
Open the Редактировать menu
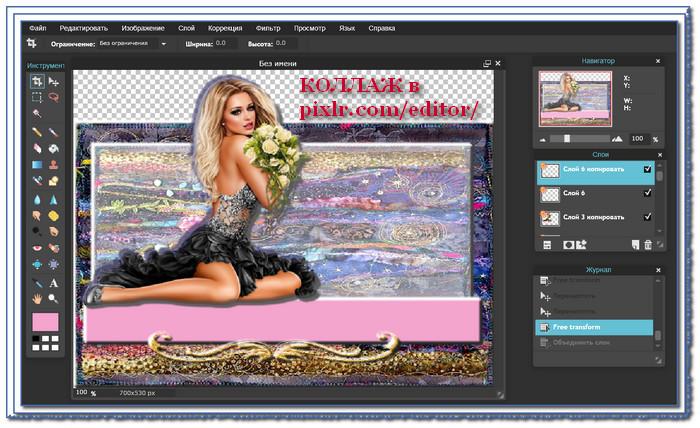click(x=83, y=28)
